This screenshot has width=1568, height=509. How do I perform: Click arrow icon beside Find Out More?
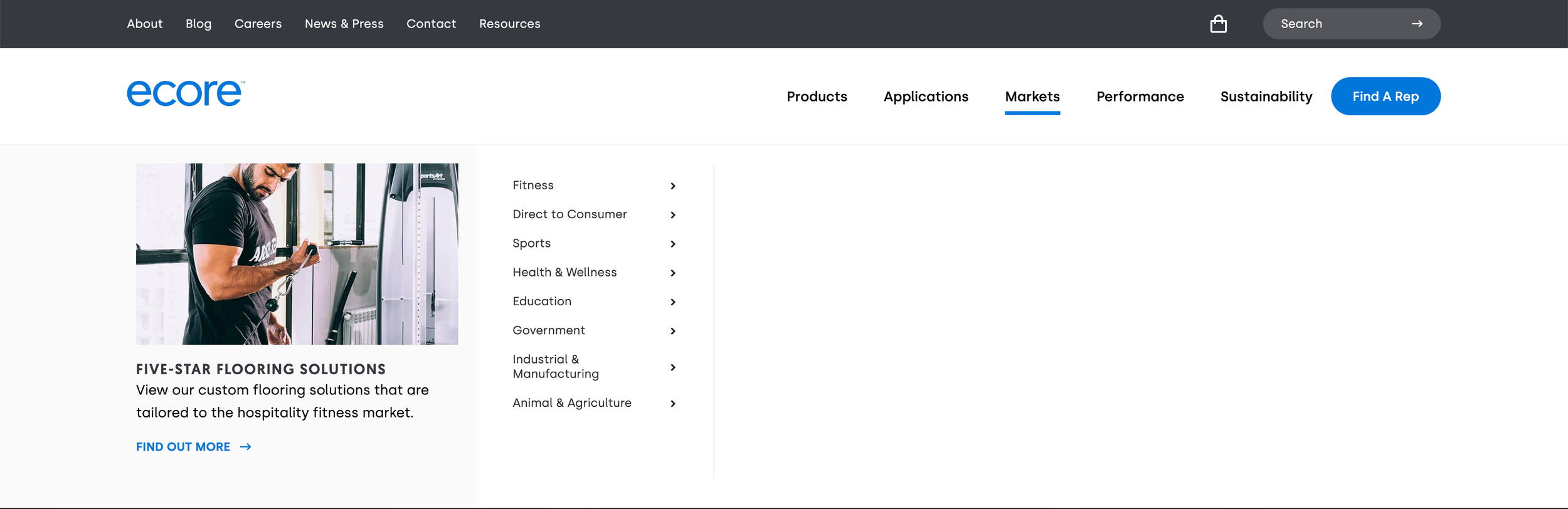tap(245, 447)
